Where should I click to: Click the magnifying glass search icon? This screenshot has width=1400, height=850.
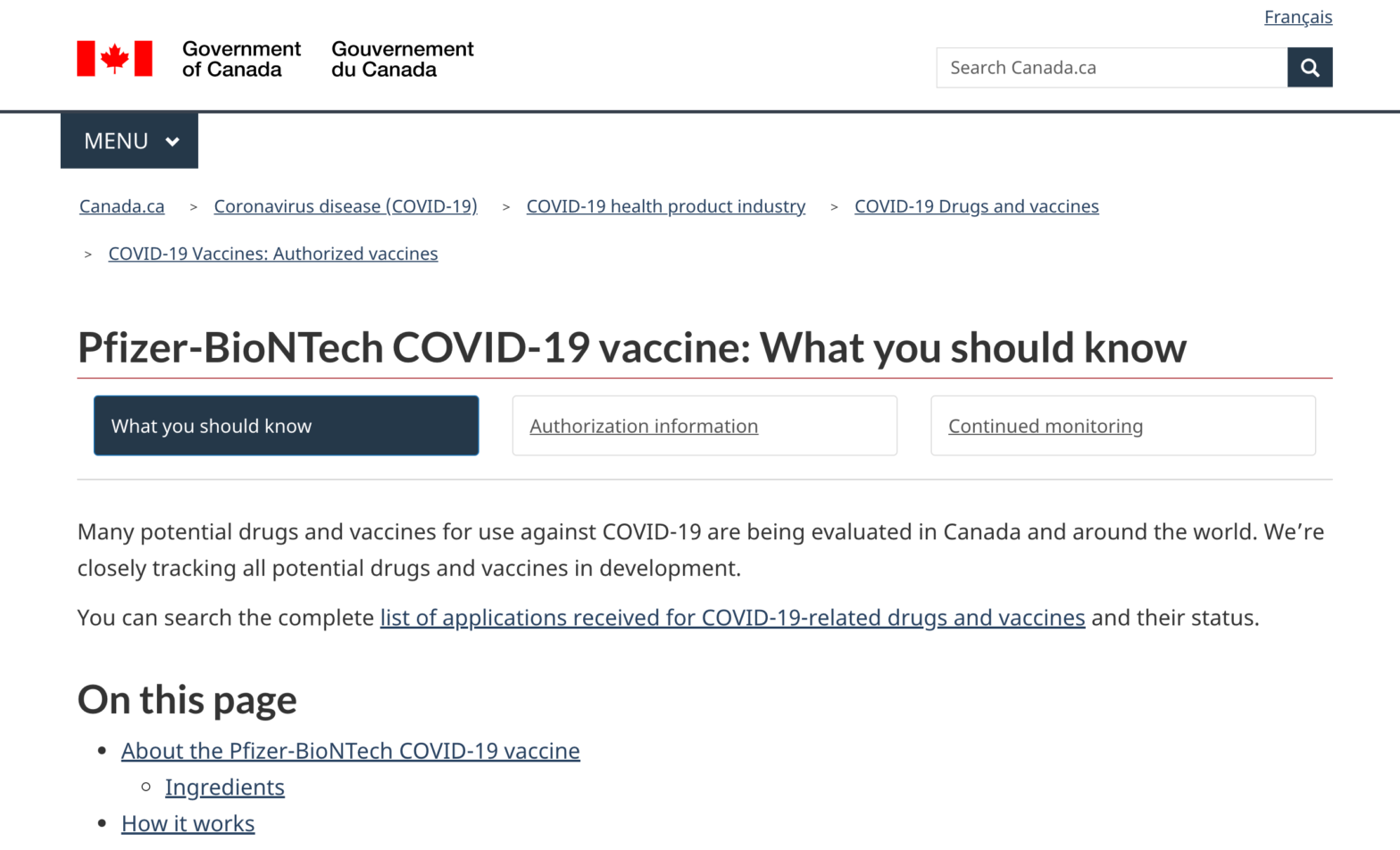coord(1310,68)
